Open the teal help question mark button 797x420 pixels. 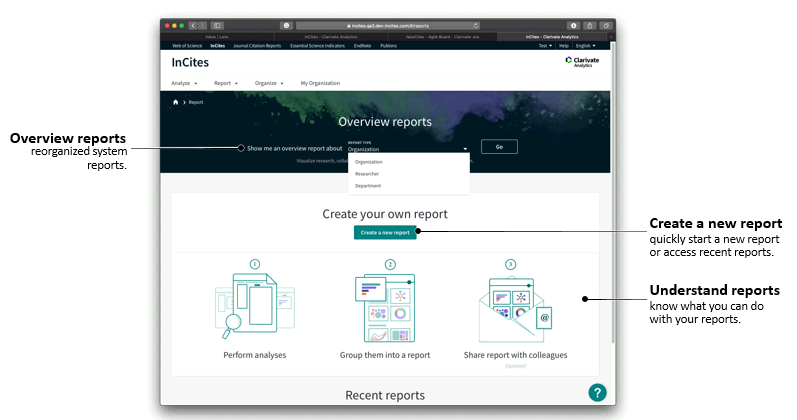tap(597, 393)
